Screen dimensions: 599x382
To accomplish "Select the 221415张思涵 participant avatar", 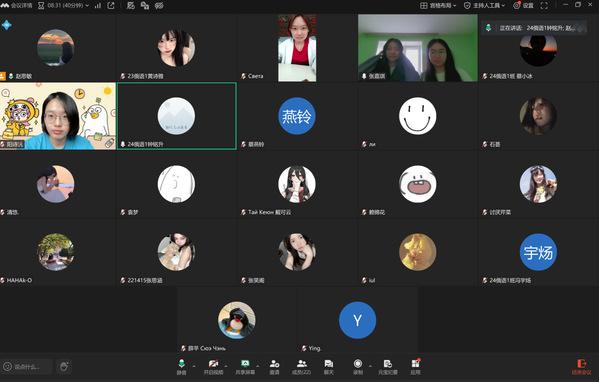I will [x=176, y=252].
